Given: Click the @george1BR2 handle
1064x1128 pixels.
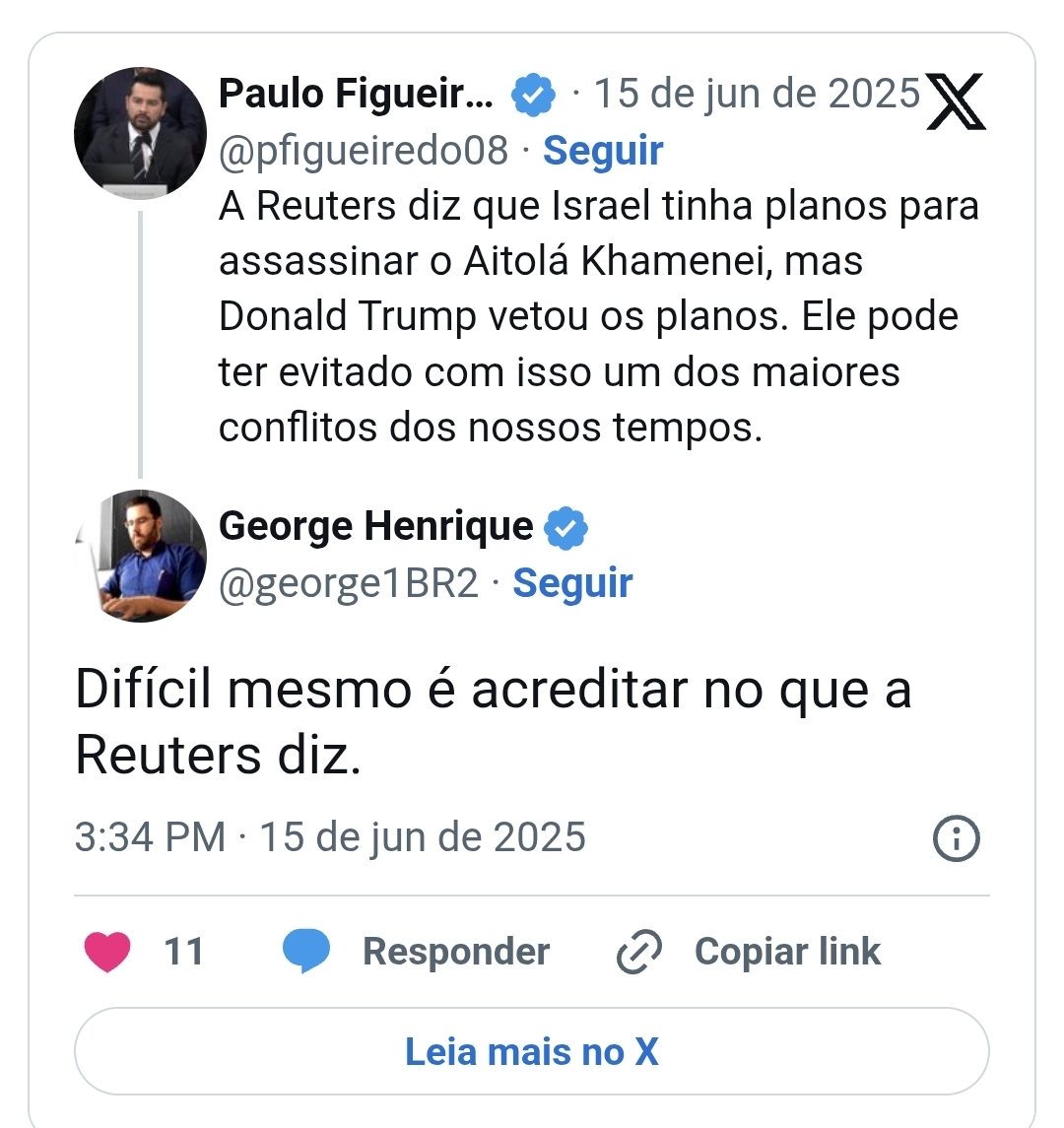Looking at the screenshot, I should [348, 583].
